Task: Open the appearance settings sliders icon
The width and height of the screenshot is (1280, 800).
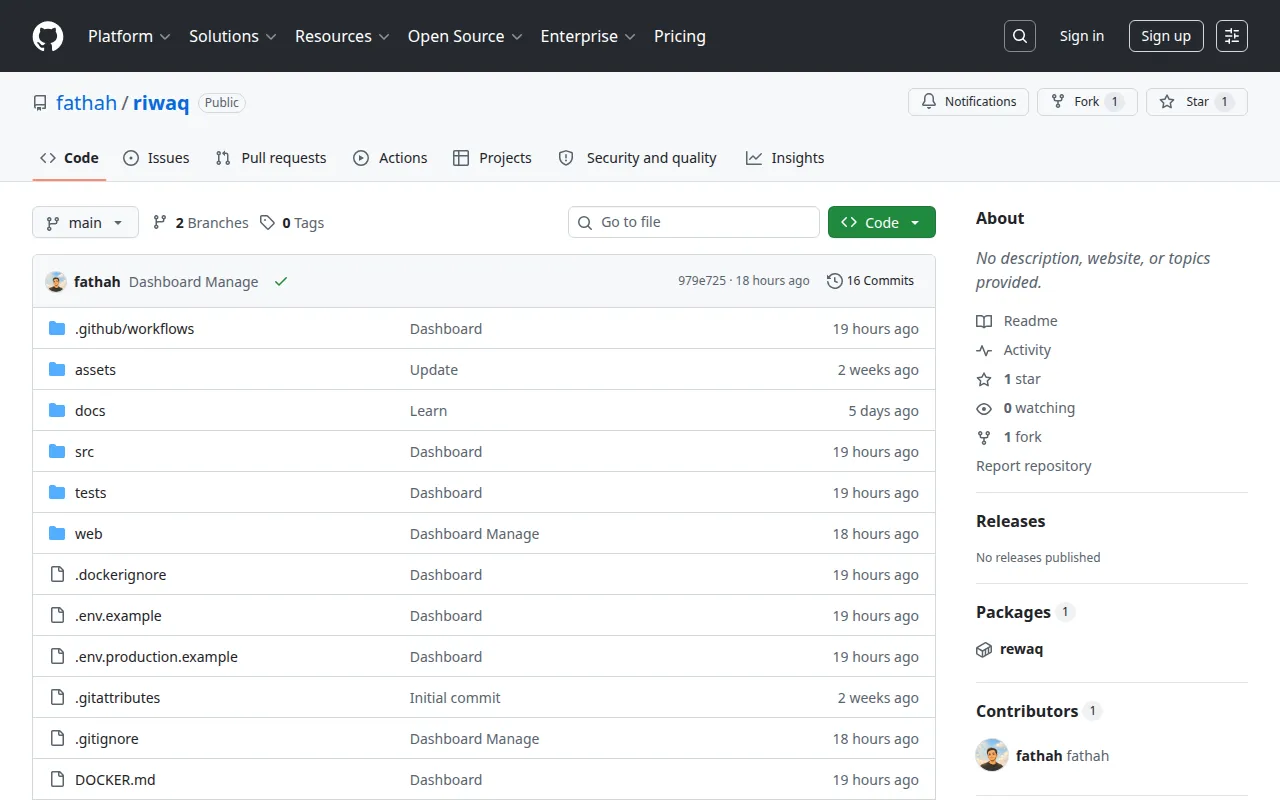Action: coord(1232,36)
